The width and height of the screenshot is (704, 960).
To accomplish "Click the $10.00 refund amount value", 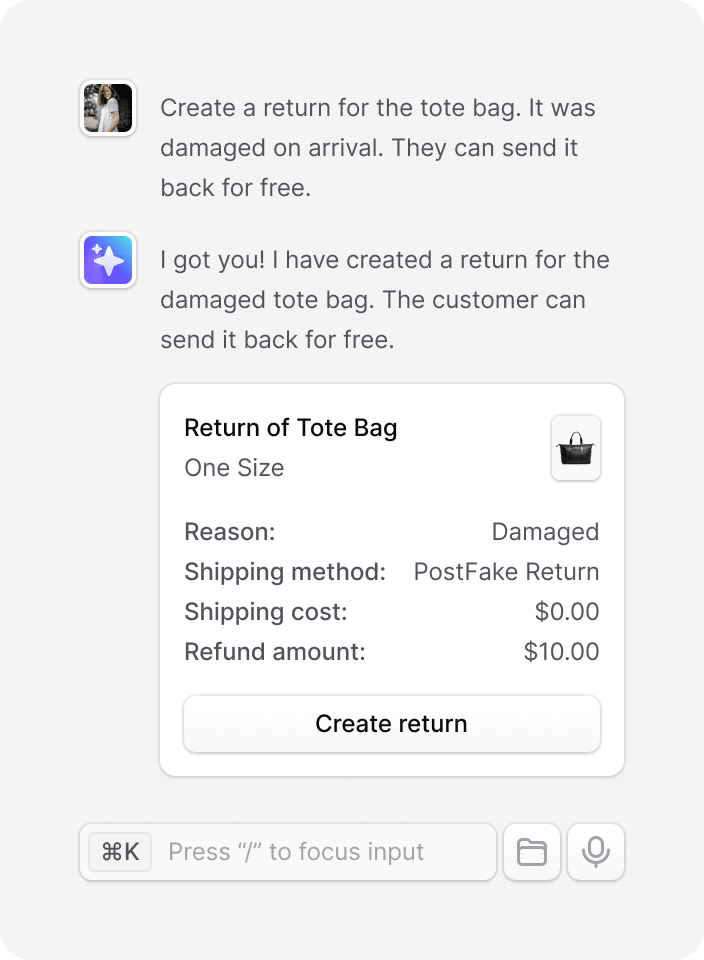I will (x=561, y=652).
